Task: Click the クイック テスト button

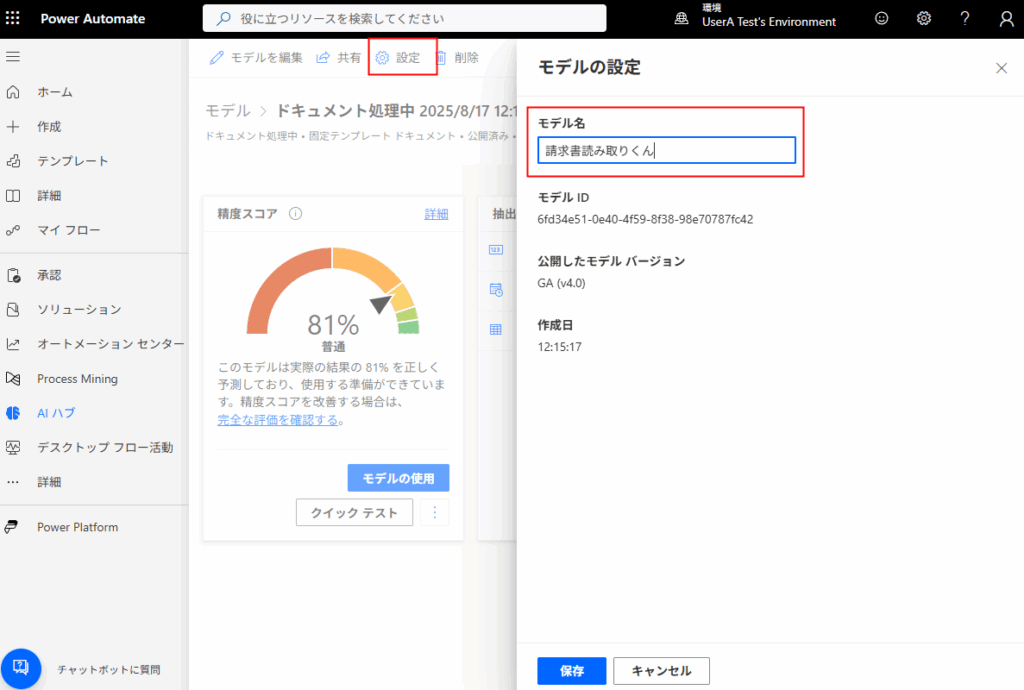Action: click(354, 512)
